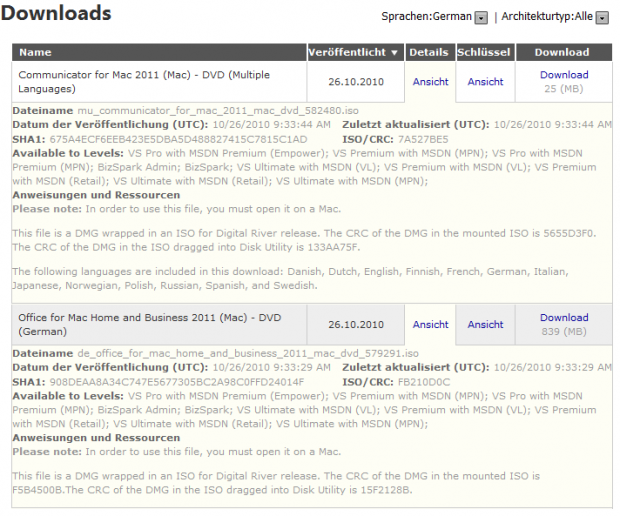Click the filename mu_communicator_for_mac_2011_mac_dvd_582480.iso
The image size is (620, 516).
click(x=218, y=111)
